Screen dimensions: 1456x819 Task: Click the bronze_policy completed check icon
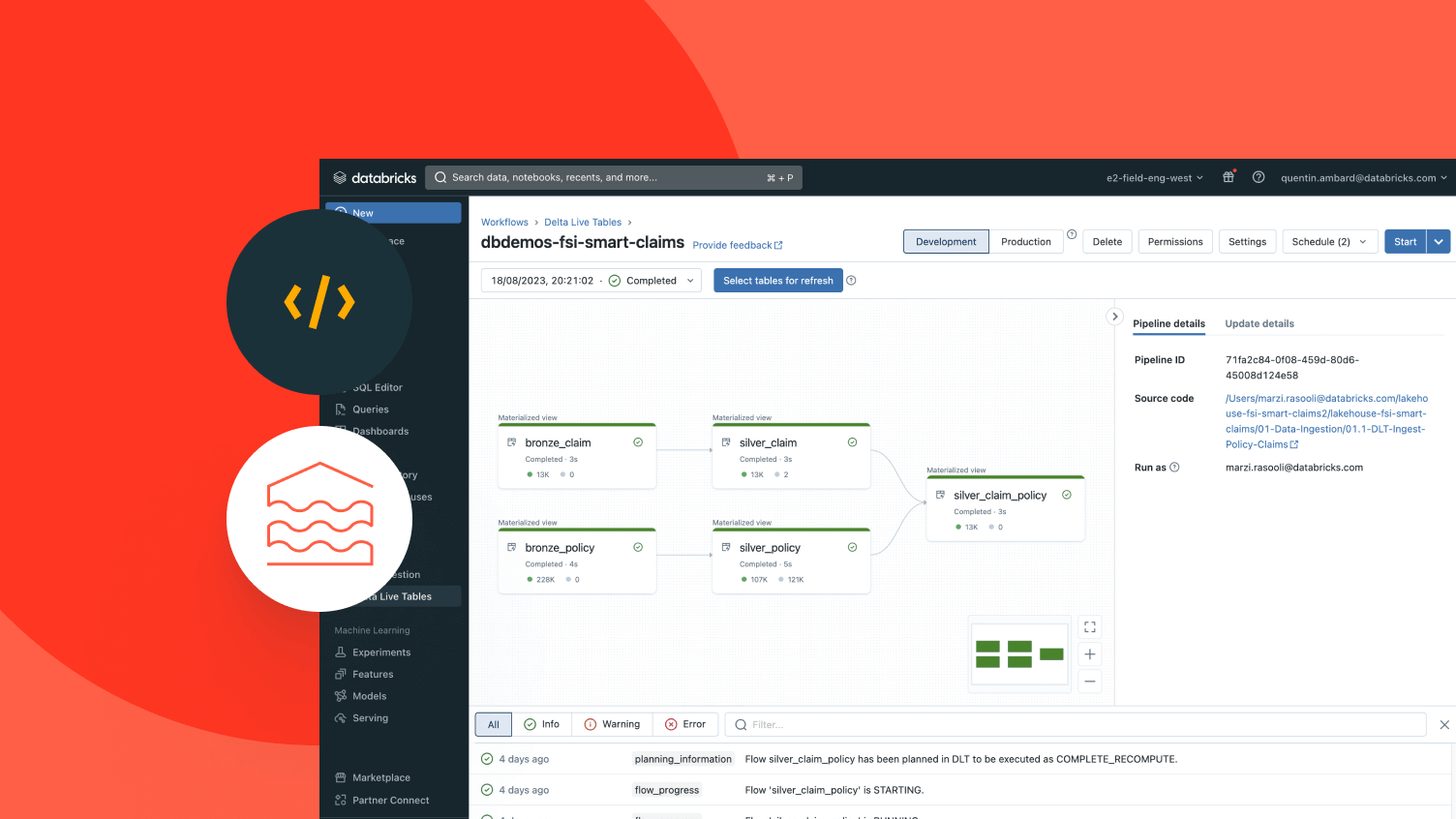point(638,547)
